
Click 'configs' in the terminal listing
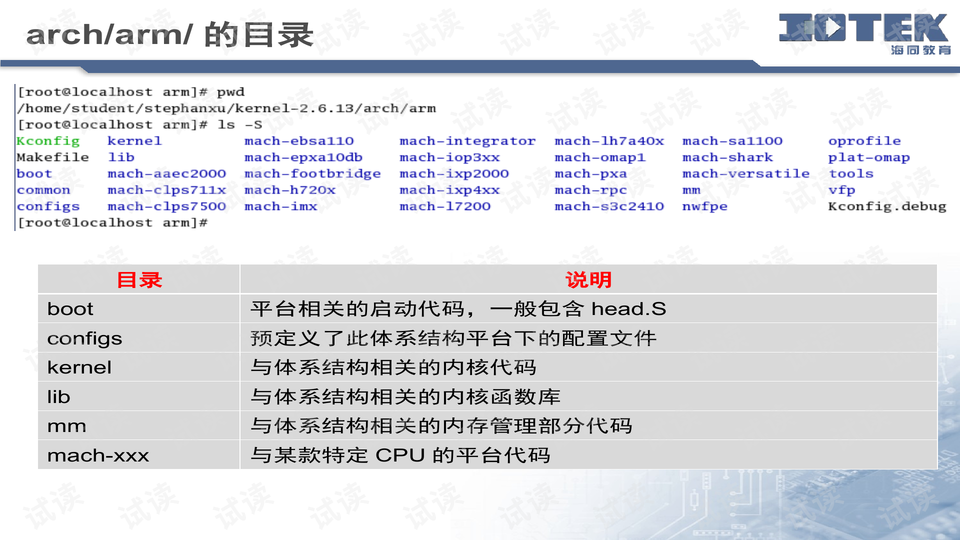tap(48, 206)
